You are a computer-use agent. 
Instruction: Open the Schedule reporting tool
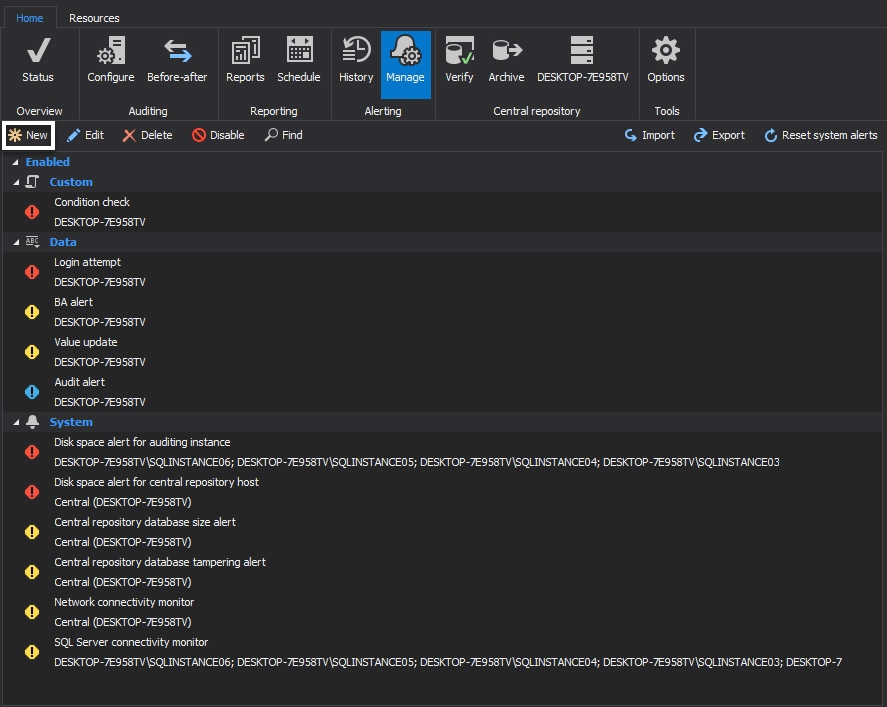tap(299, 61)
